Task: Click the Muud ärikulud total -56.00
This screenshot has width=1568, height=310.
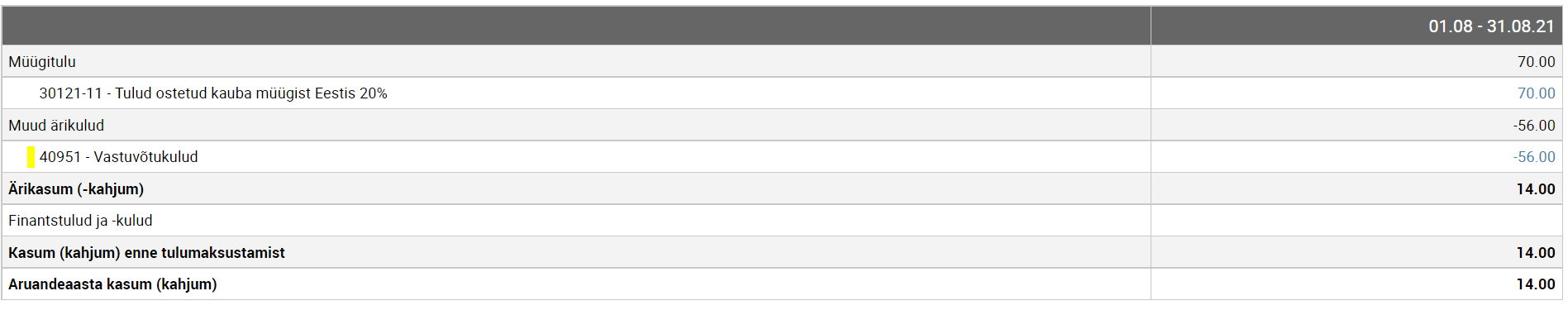Action: [1534, 126]
